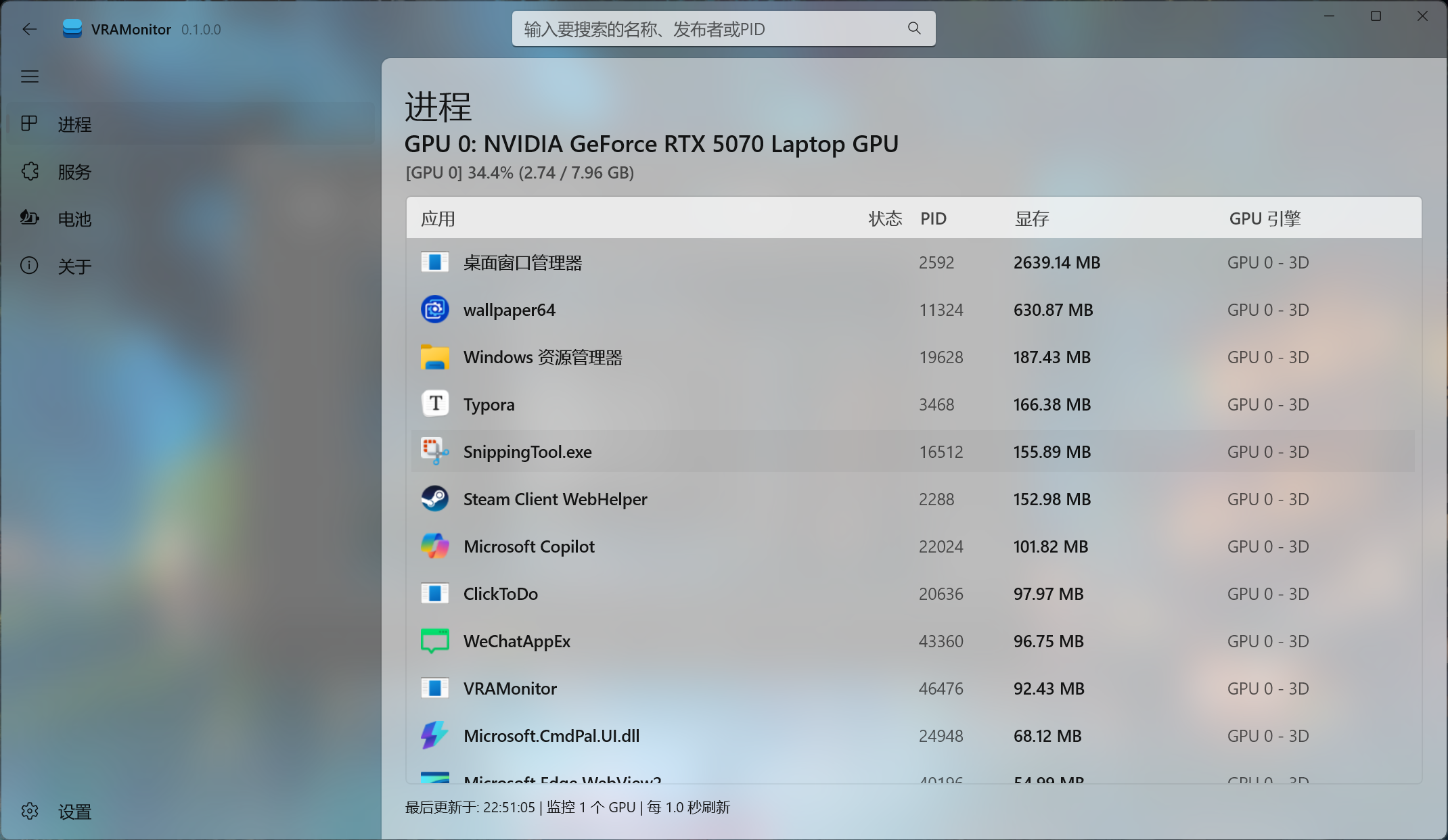1448x840 pixels.
Task: Click the SnippingTool.exe icon
Action: coord(434,452)
